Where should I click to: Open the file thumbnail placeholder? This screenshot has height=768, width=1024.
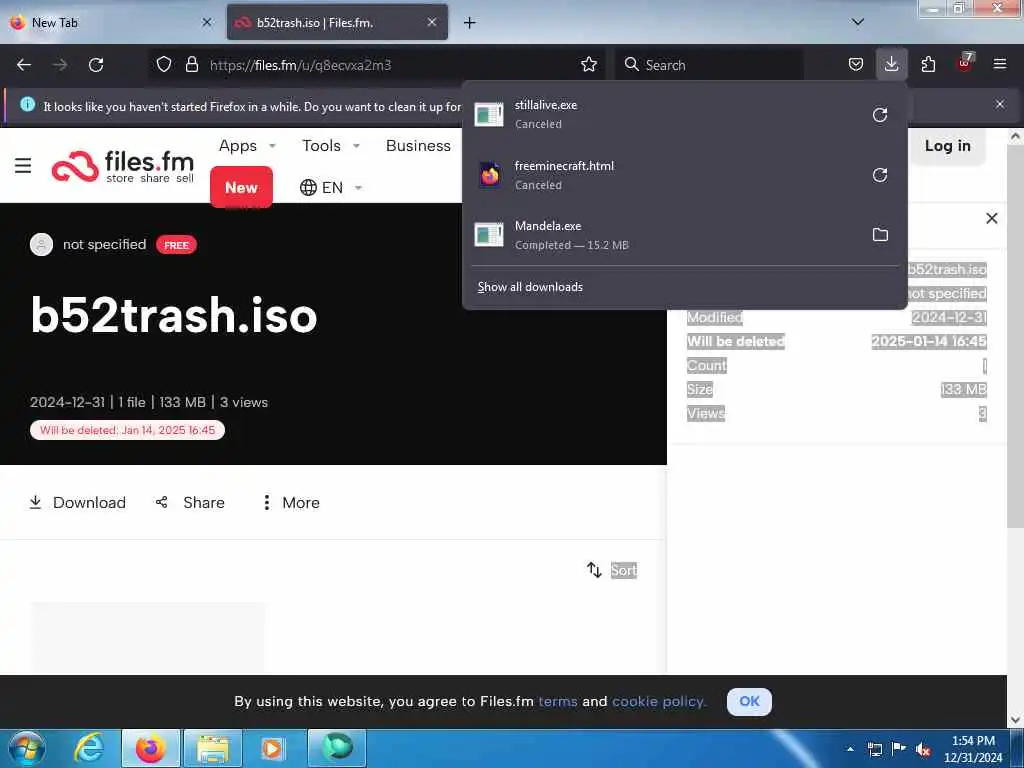click(x=148, y=637)
